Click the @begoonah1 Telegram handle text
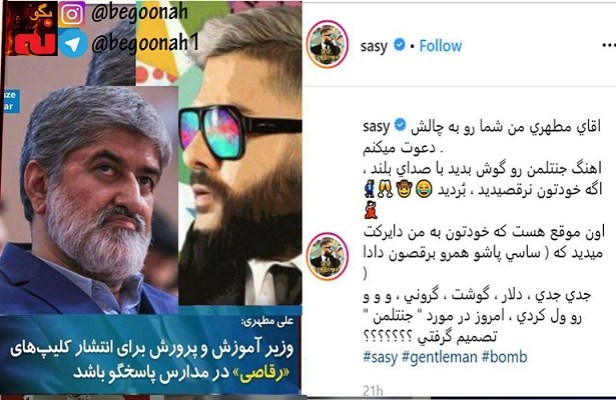Viewport: 616px width, 400px height. coord(145,42)
